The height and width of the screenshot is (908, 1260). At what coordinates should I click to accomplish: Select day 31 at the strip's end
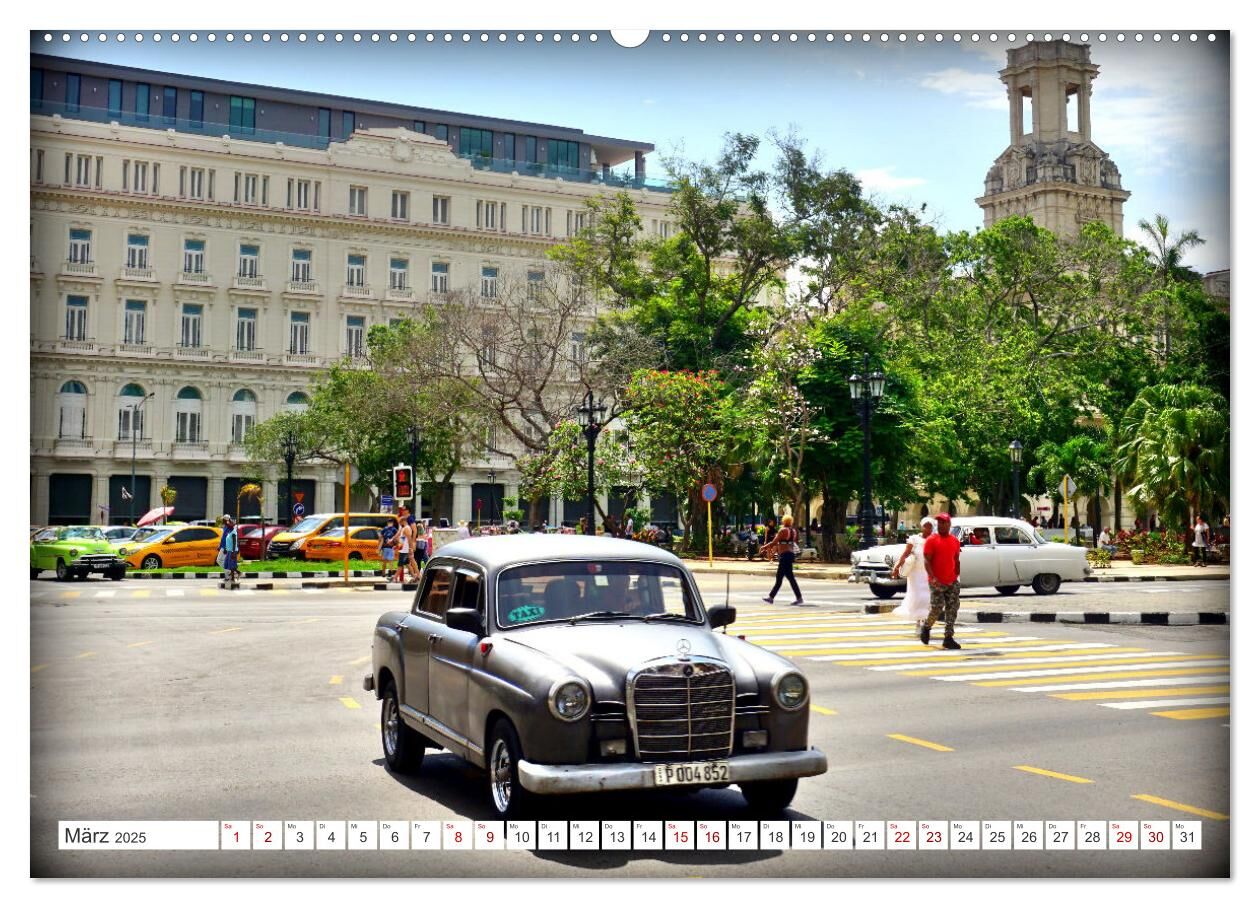1186,836
